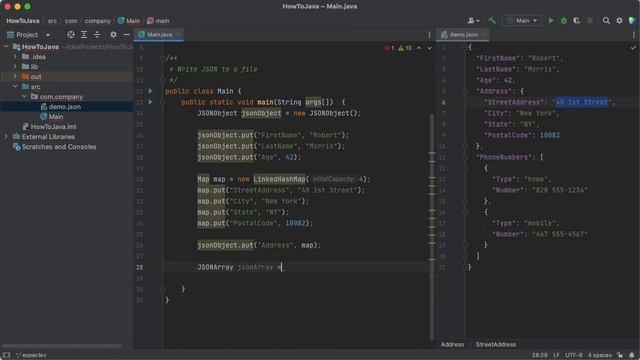This screenshot has width=640, height=360.
Task: Open the Main run configuration dropdown
Action: point(522,20)
